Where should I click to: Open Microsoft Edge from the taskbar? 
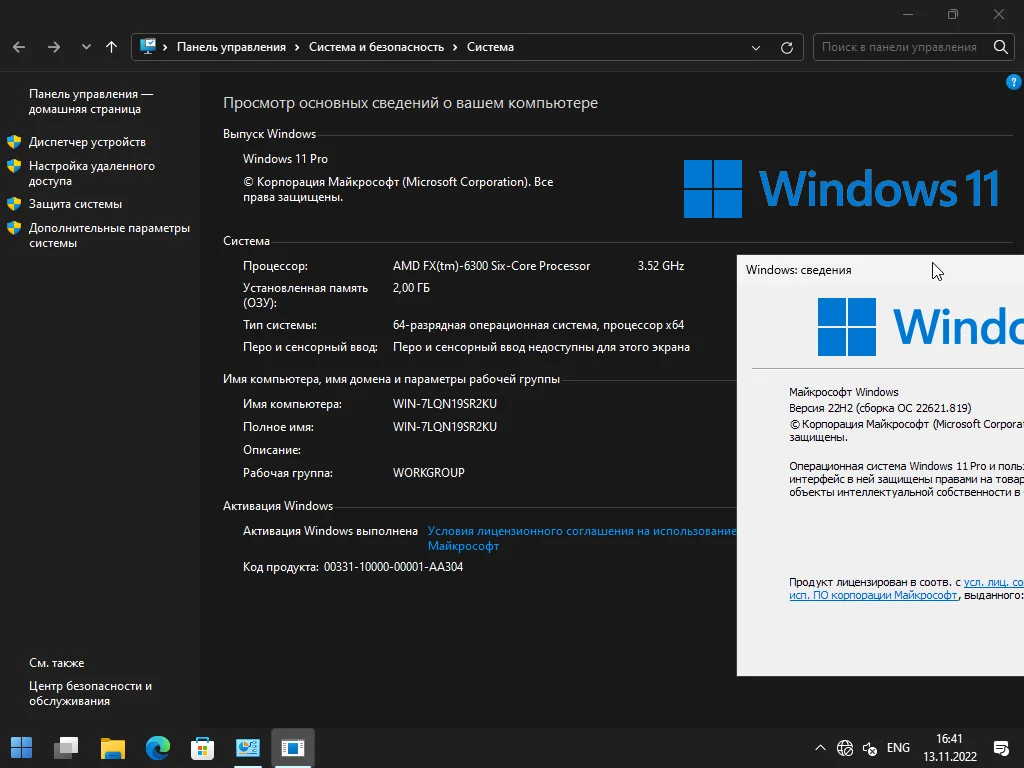point(158,747)
